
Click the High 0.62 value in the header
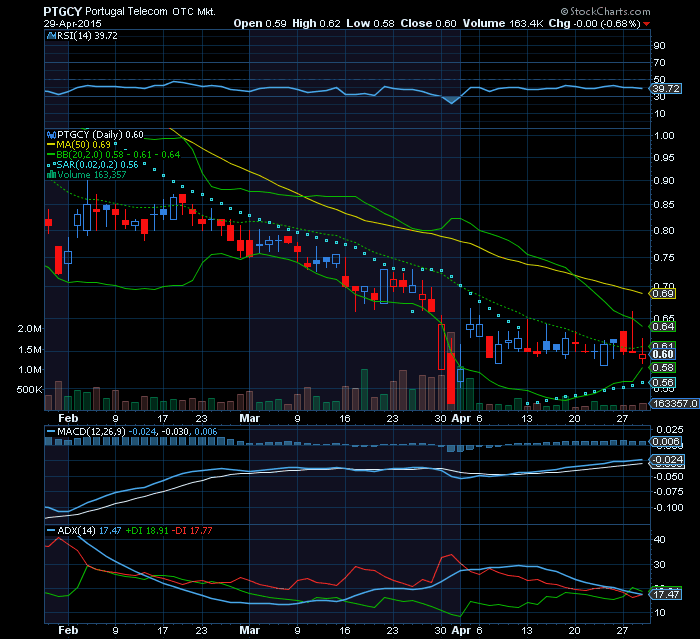point(316,23)
